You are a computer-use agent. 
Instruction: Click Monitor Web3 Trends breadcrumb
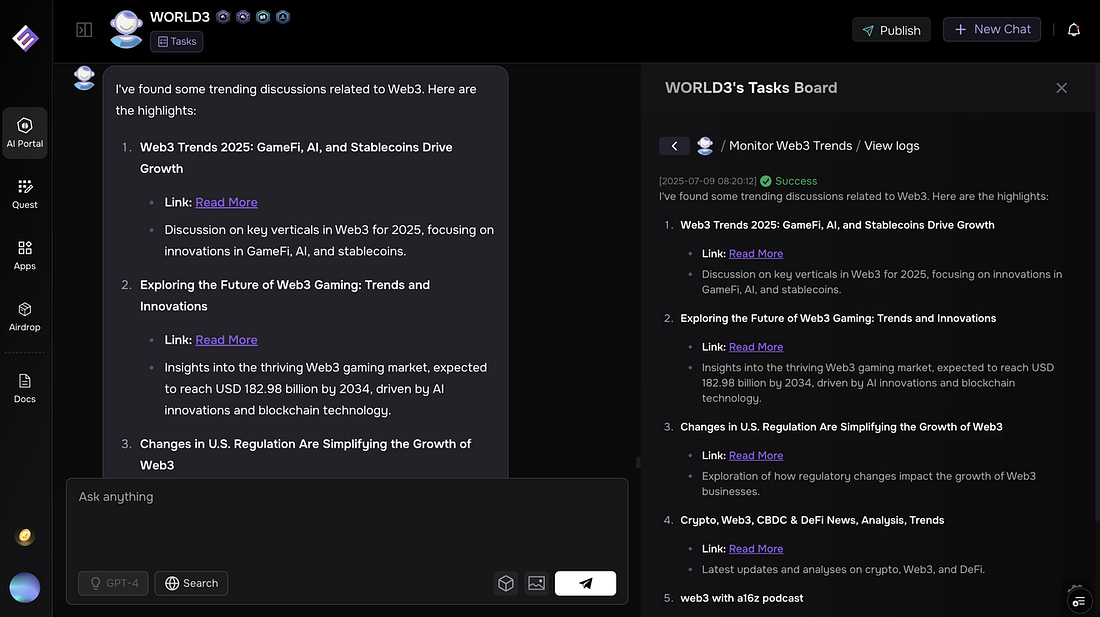point(790,146)
